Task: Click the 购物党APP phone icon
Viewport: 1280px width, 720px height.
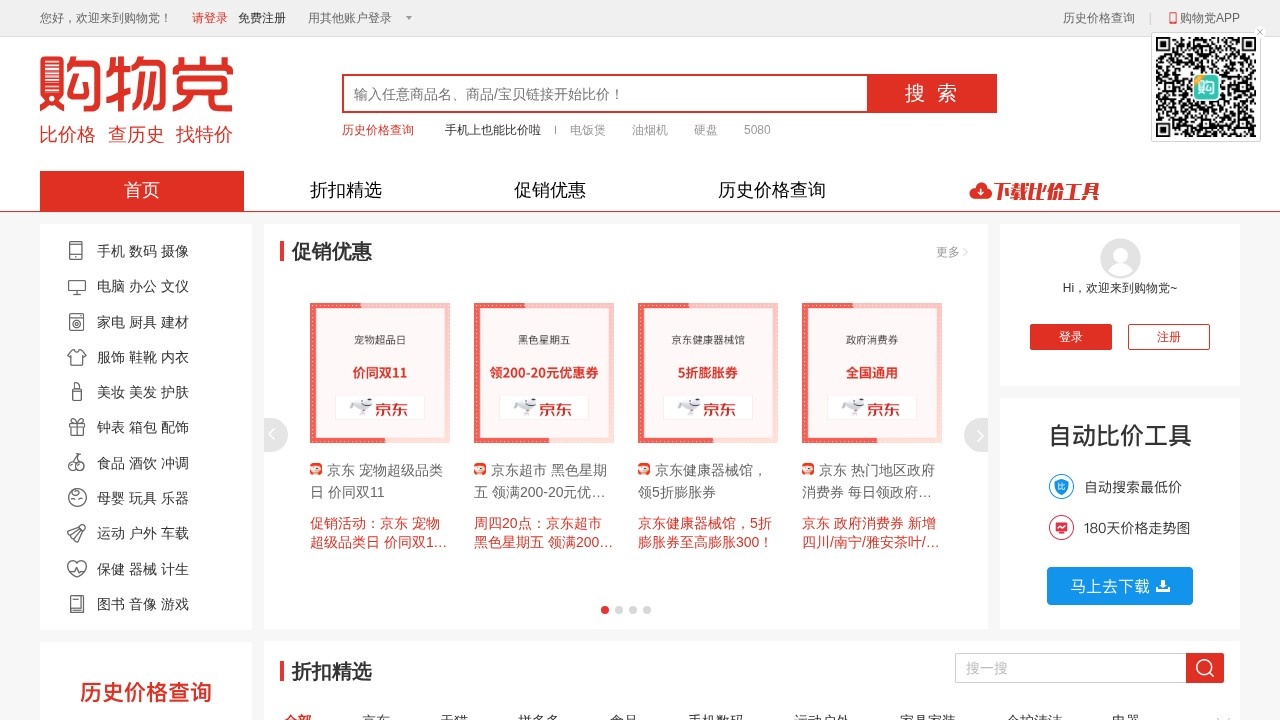Action: [x=1173, y=18]
